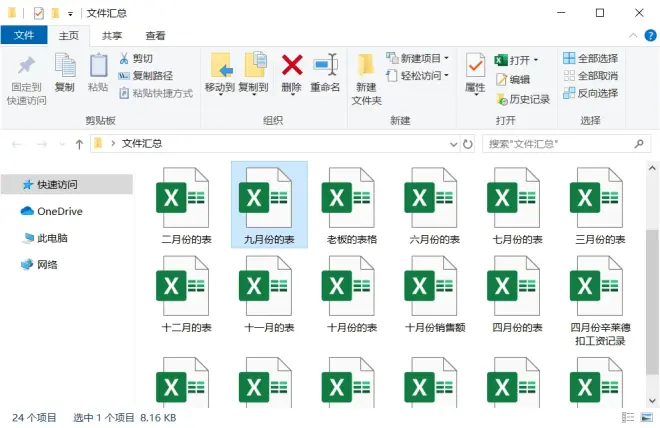Select OneDrive in navigation pane

click(x=51, y=211)
